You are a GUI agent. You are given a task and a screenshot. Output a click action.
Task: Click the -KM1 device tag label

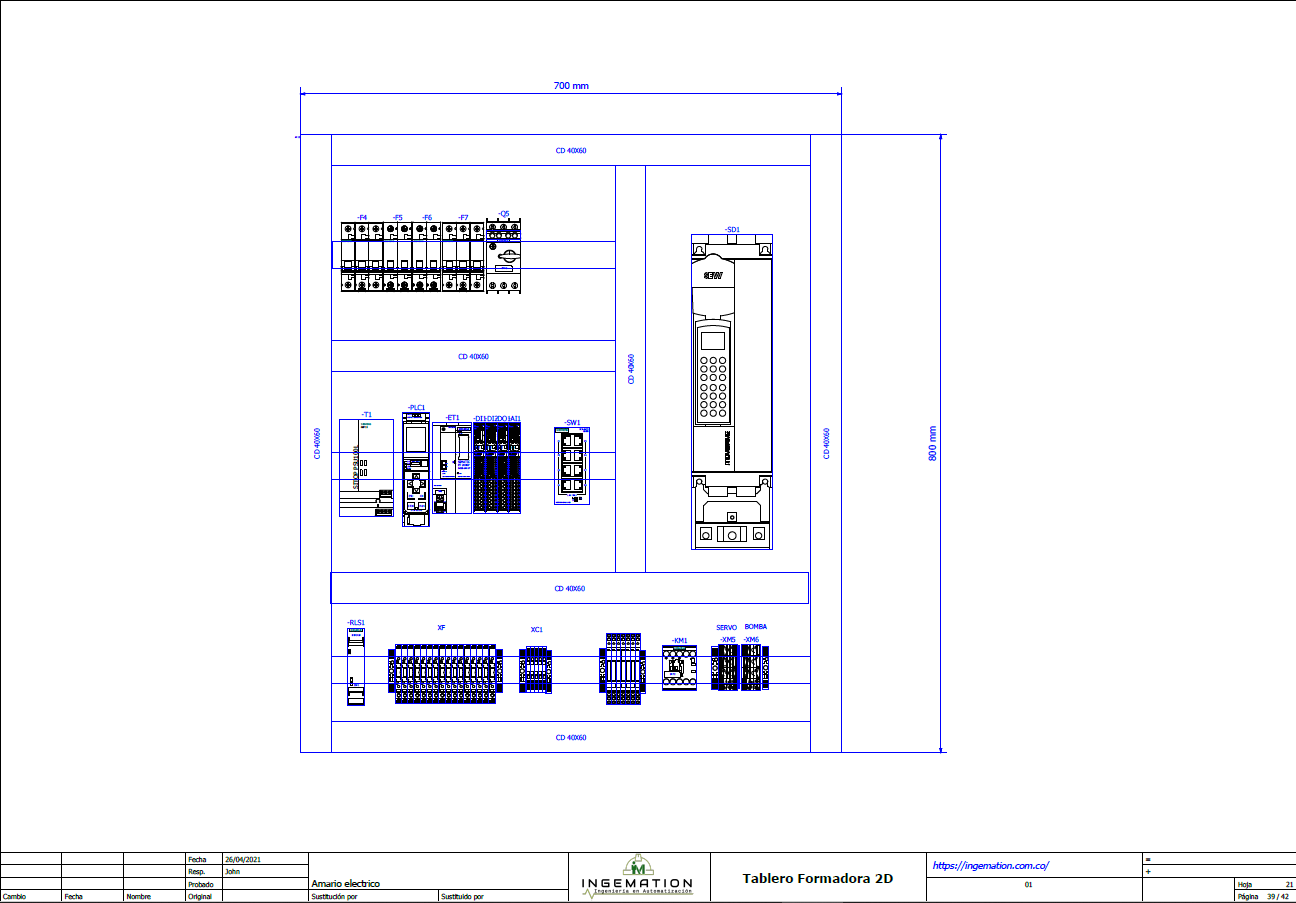point(680,641)
